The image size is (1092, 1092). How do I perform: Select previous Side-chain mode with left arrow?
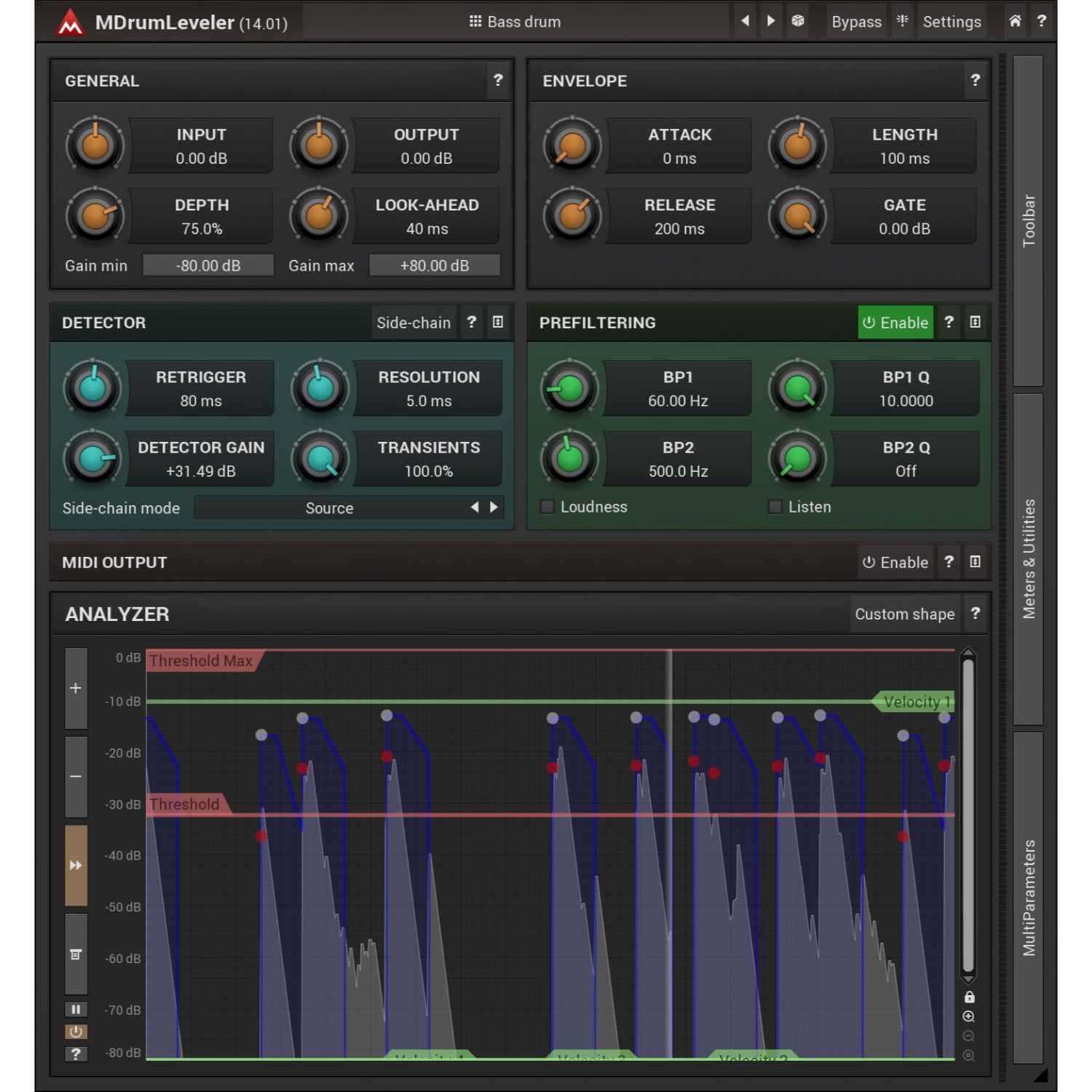475,507
